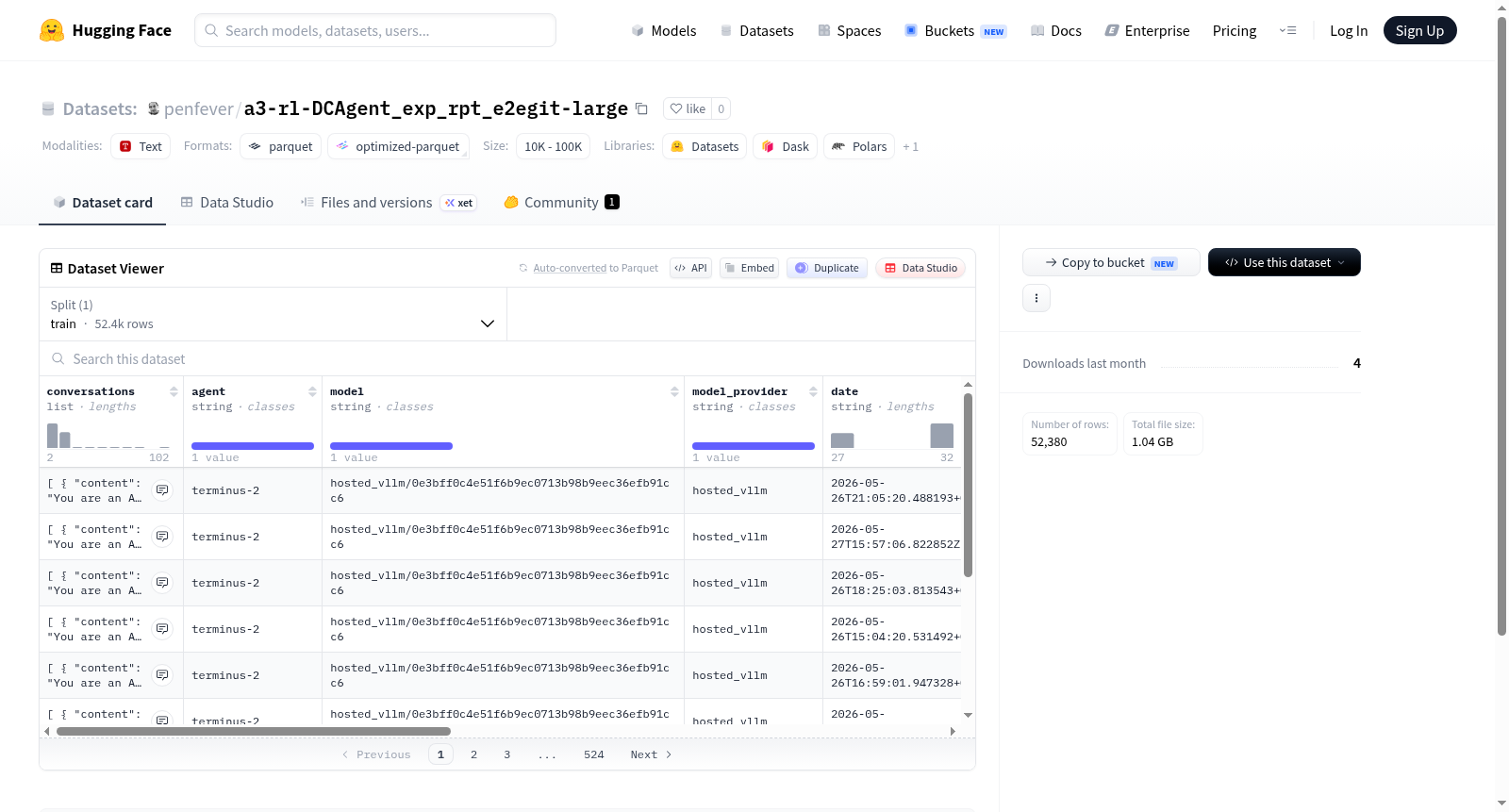Open the Auto-converted to Parquet link

click(x=570, y=268)
